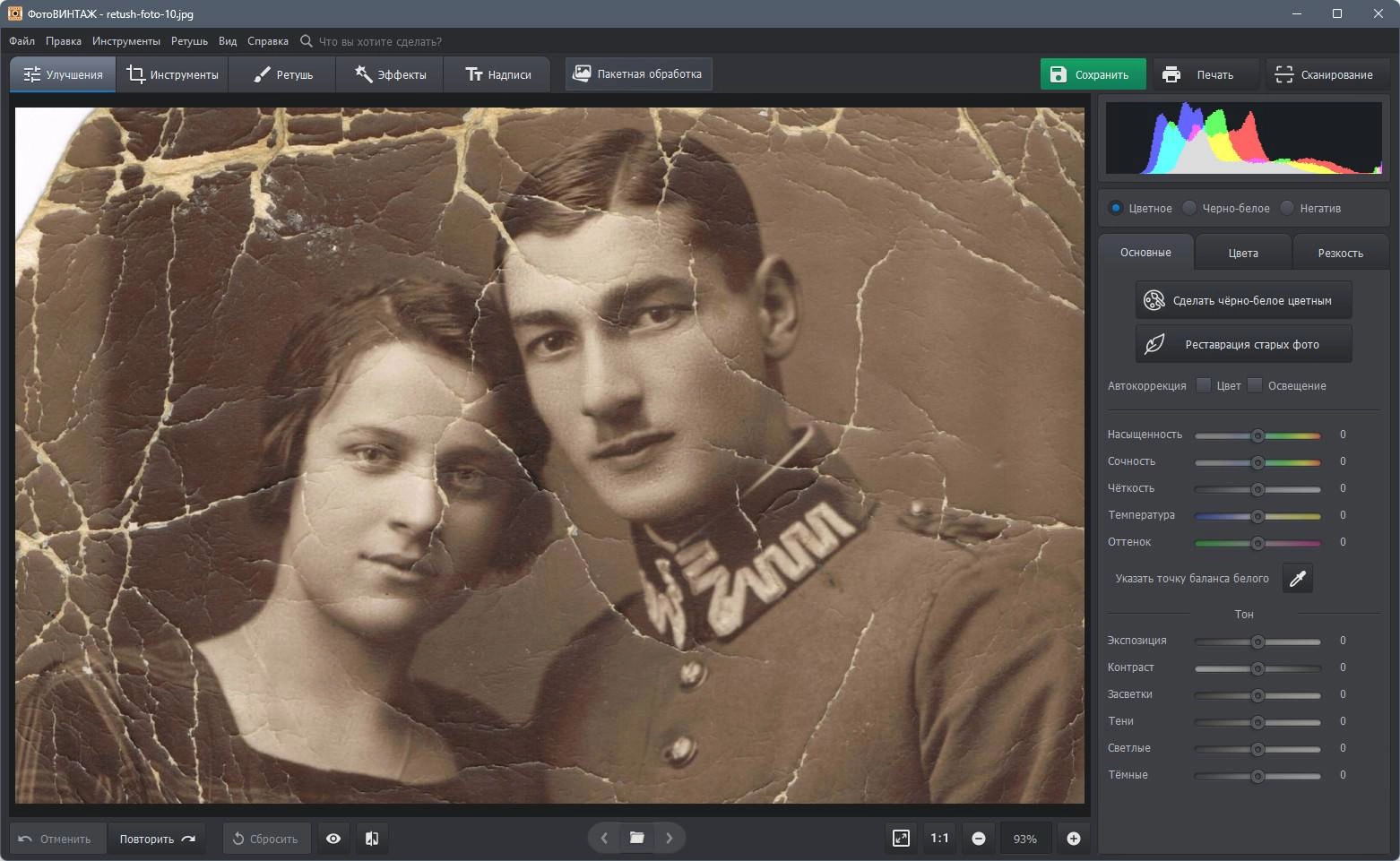Set zoom to 1:1
The width and height of the screenshot is (1400, 861).
(939, 839)
